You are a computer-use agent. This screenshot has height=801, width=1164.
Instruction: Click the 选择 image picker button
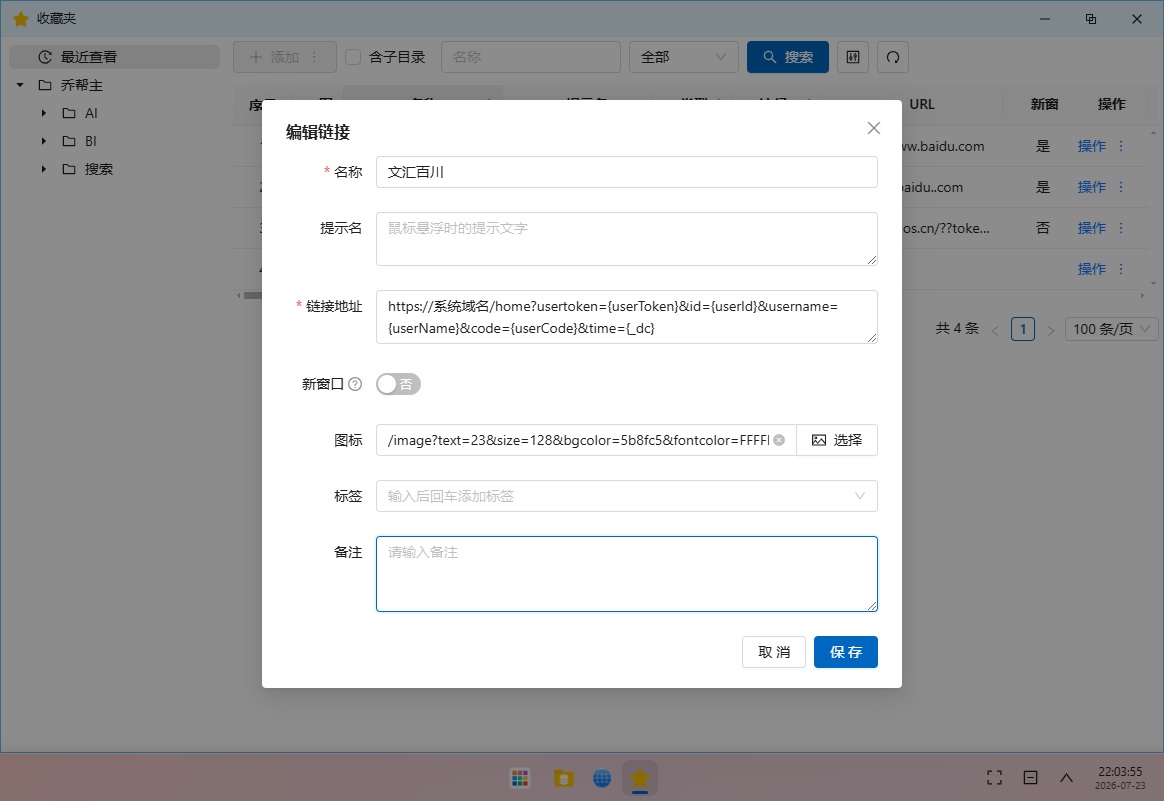click(x=837, y=440)
